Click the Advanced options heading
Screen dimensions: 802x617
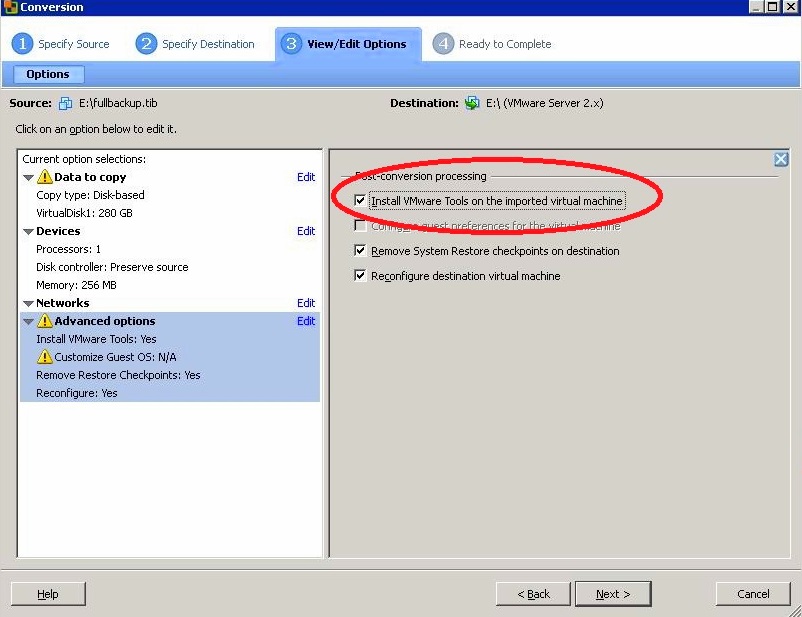105,321
